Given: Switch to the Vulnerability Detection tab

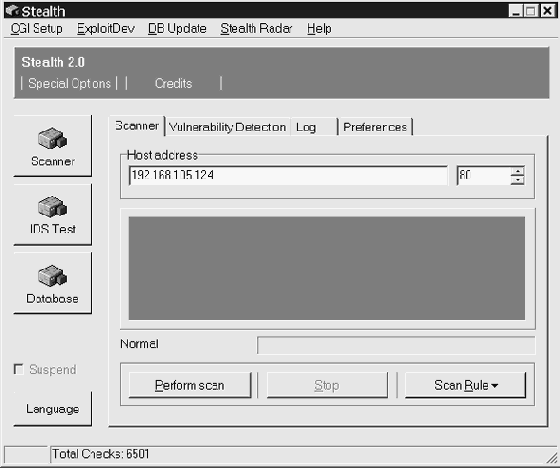Looking at the screenshot, I should pyautogui.click(x=228, y=127).
